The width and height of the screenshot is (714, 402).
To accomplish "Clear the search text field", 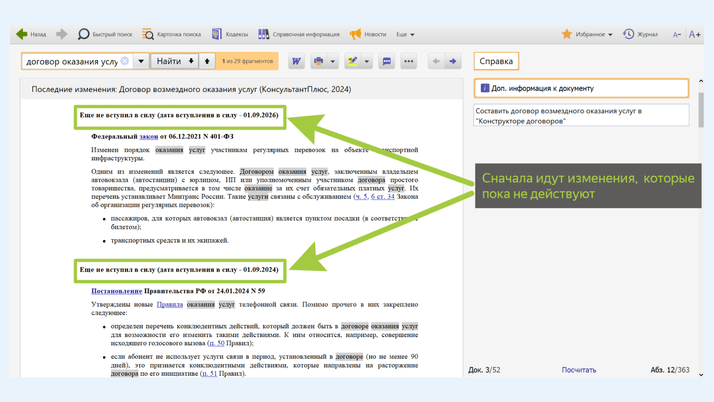I will [x=125, y=62].
